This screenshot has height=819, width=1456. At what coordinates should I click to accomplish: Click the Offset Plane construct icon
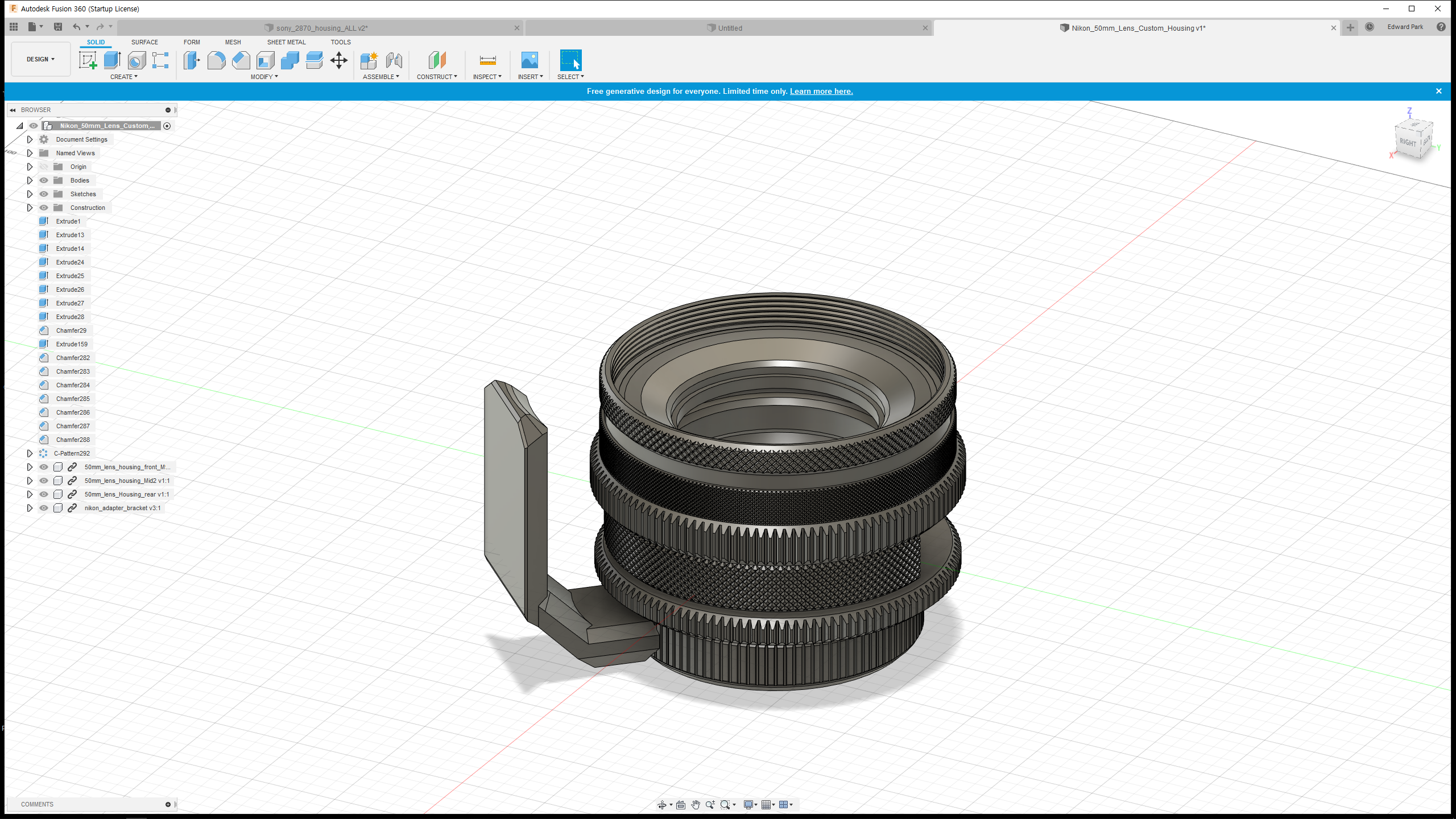coord(437,60)
